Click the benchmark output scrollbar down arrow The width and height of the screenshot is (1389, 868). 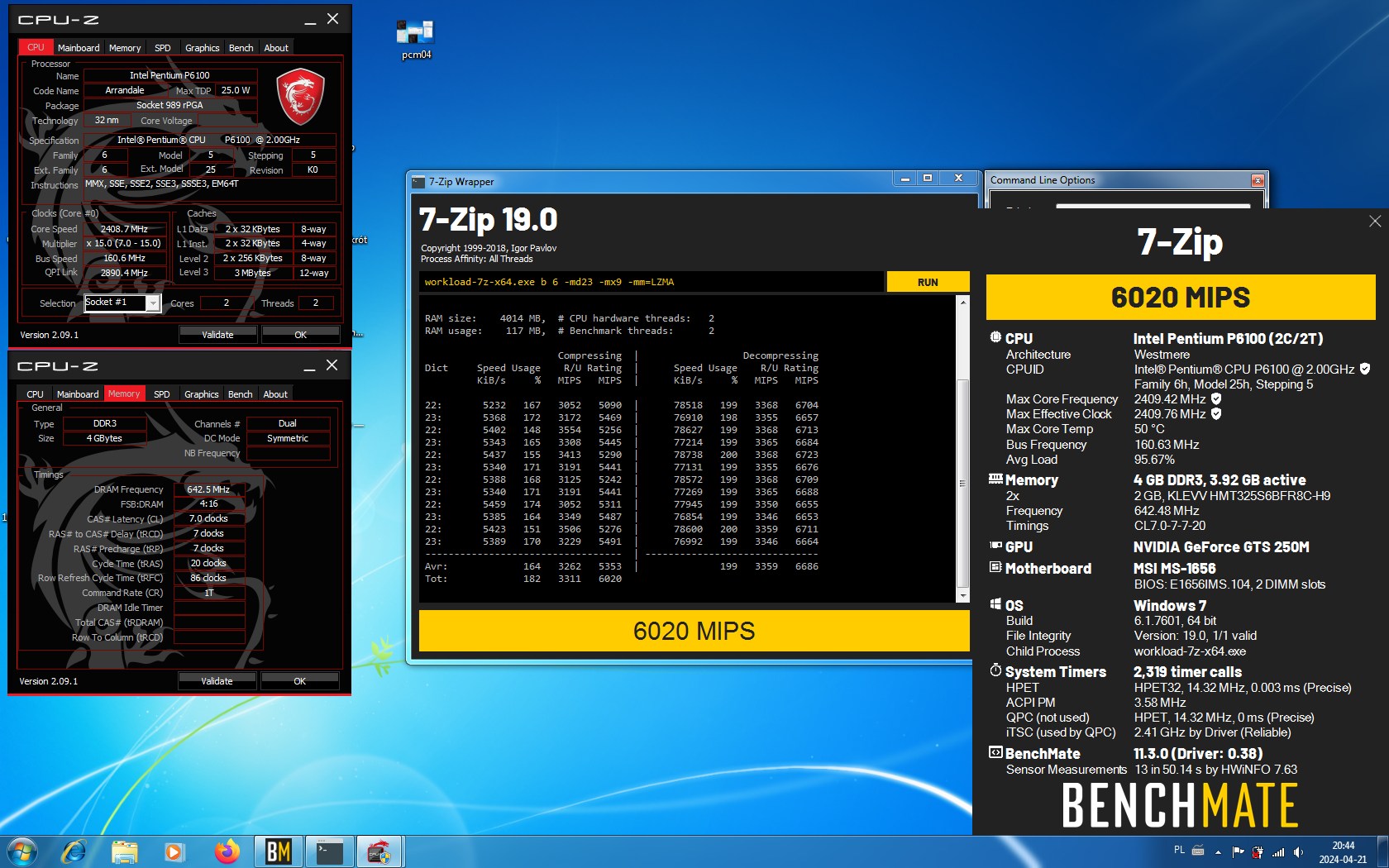962,595
